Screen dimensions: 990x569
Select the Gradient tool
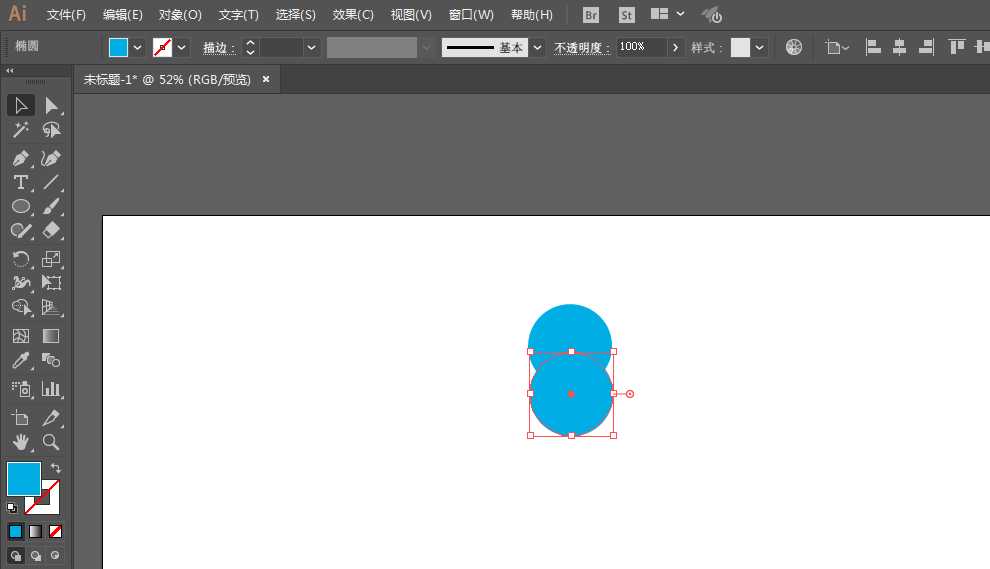51,336
